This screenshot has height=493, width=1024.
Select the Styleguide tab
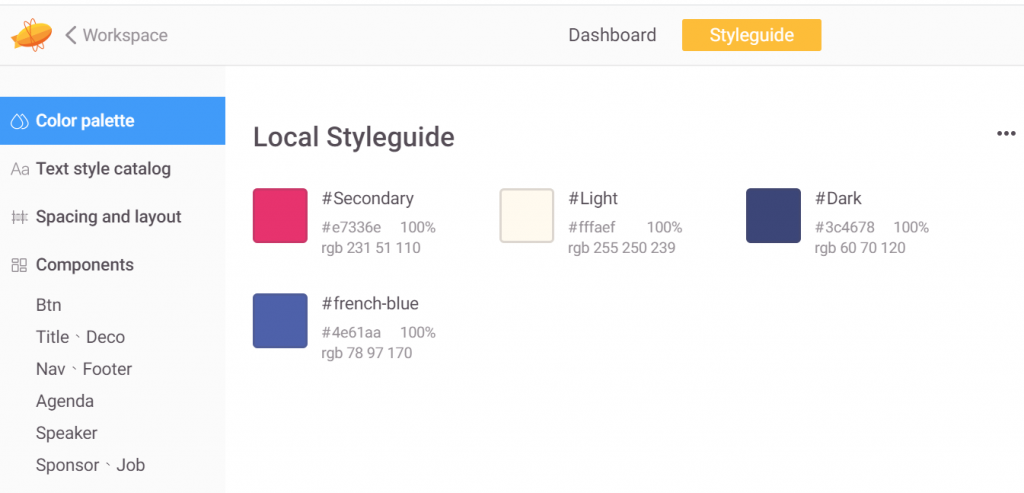point(751,35)
